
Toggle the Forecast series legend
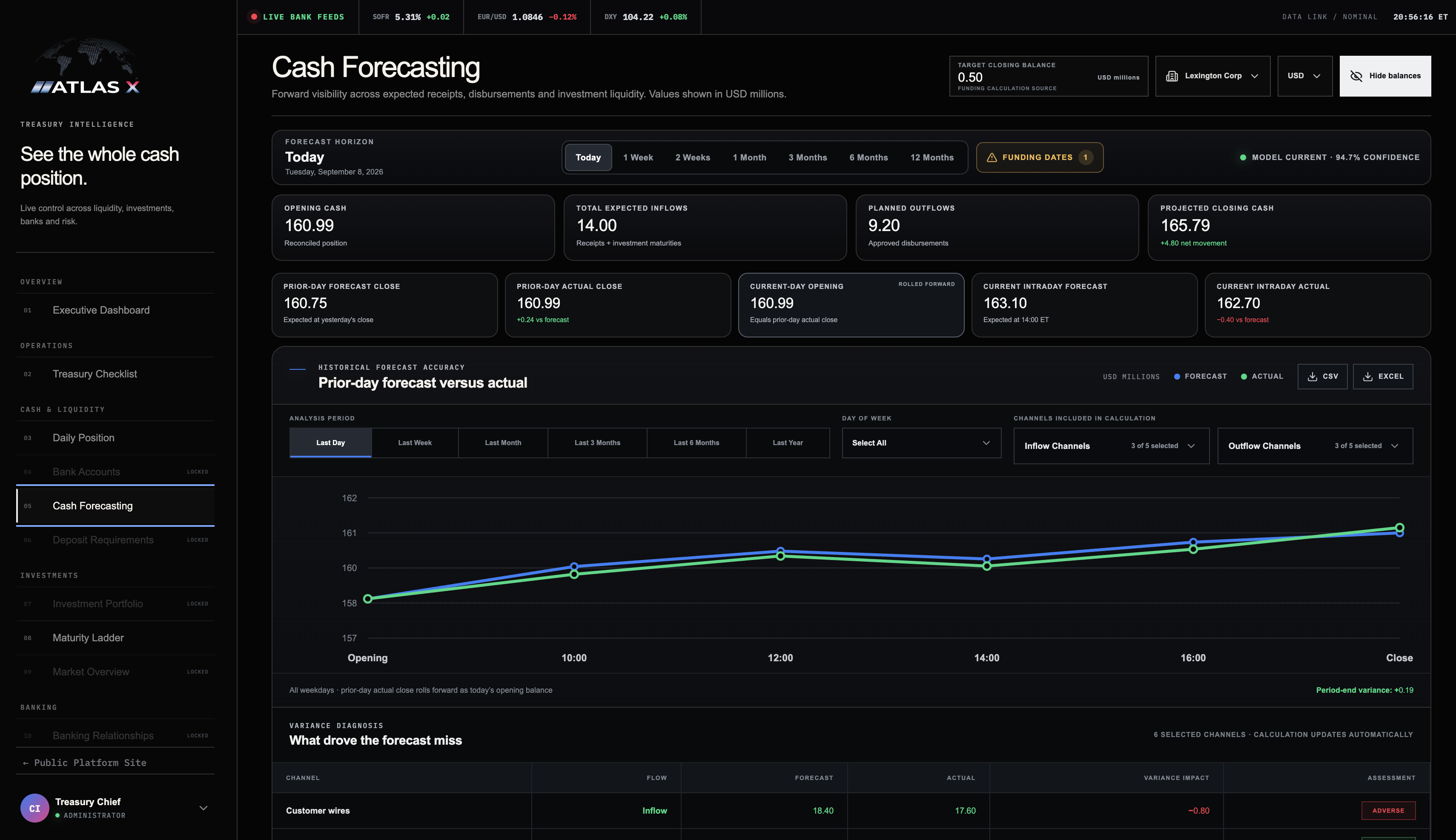(1201, 376)
